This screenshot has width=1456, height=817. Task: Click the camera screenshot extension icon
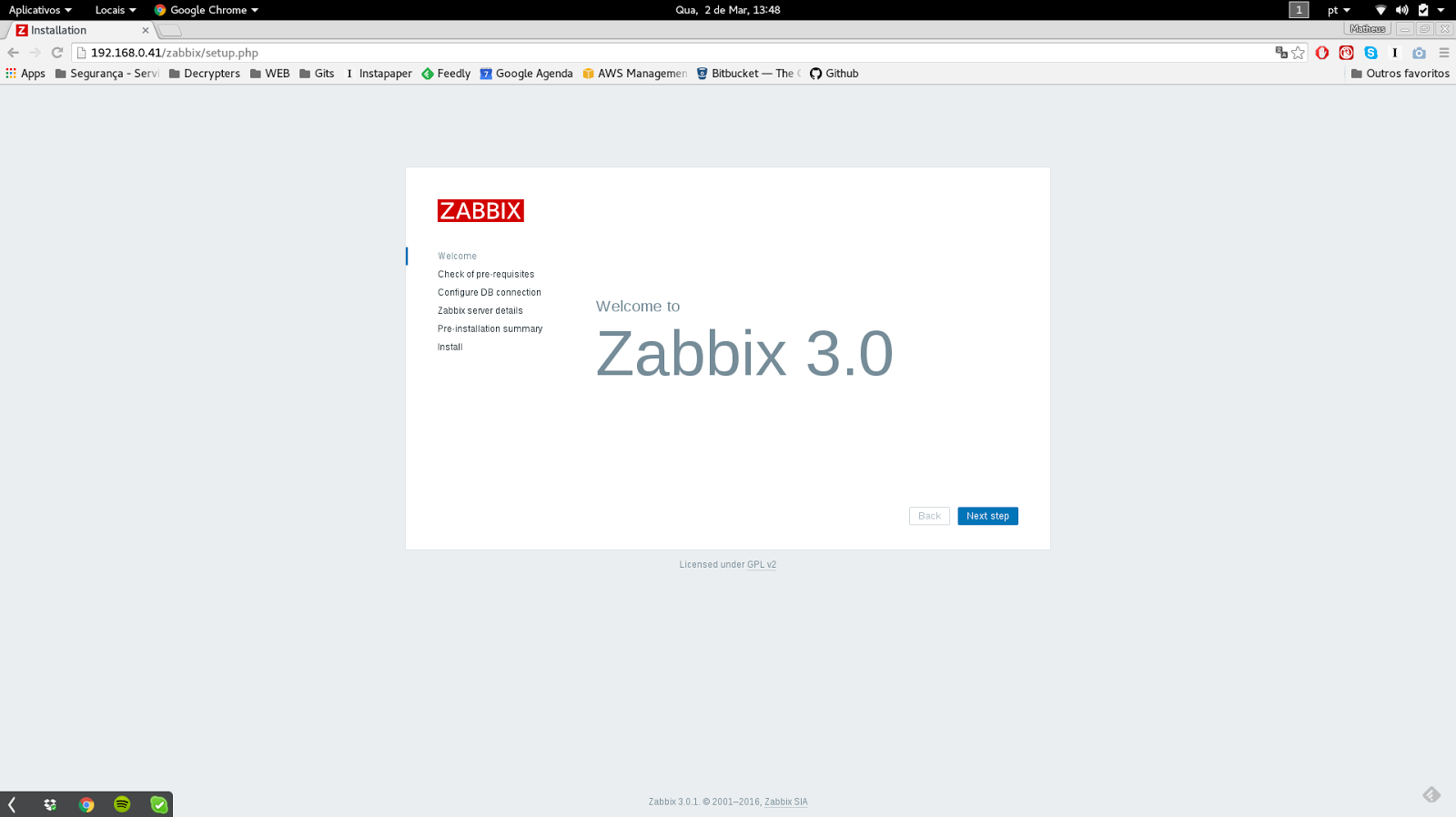pyautogui.click(x=1419, y=53)
